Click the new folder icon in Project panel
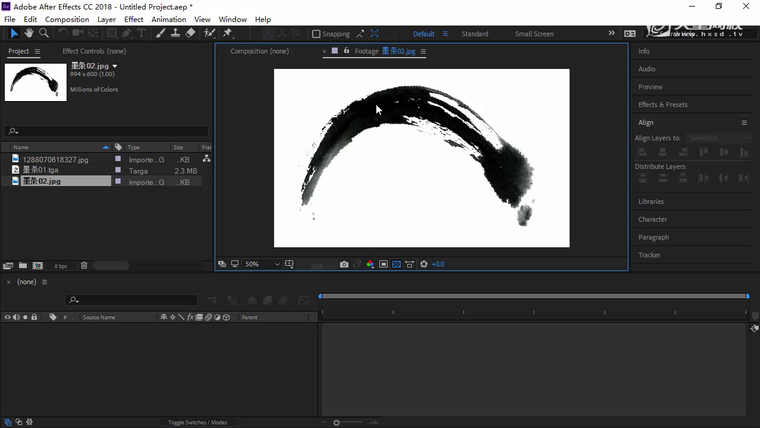 [22, 265]
